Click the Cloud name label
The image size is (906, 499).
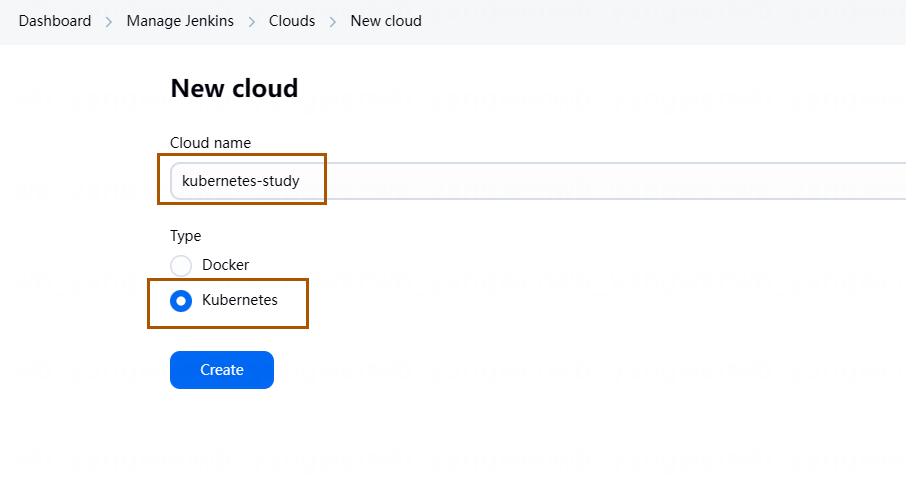210,143
